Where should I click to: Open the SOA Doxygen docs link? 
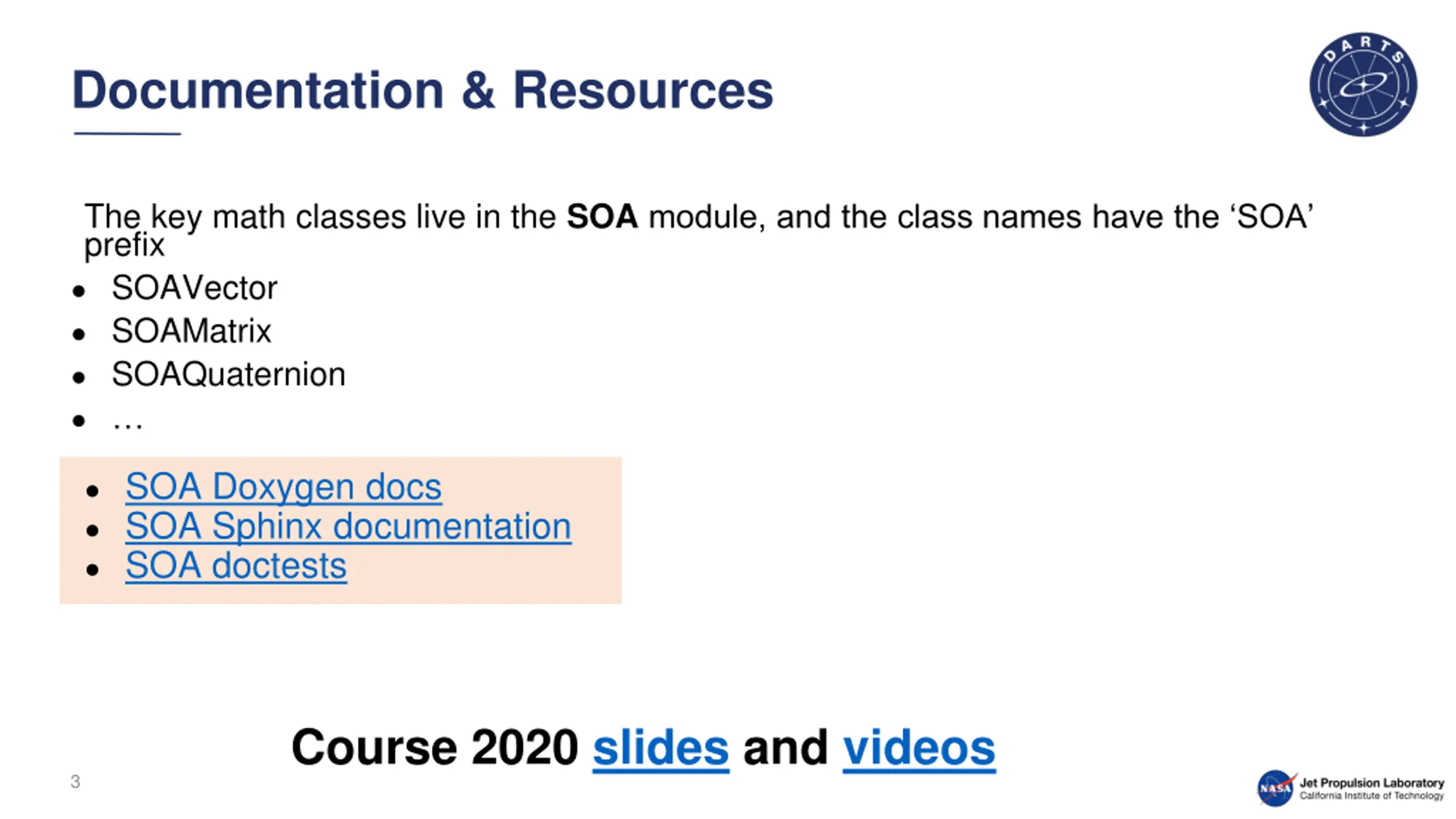click(283, 487)
